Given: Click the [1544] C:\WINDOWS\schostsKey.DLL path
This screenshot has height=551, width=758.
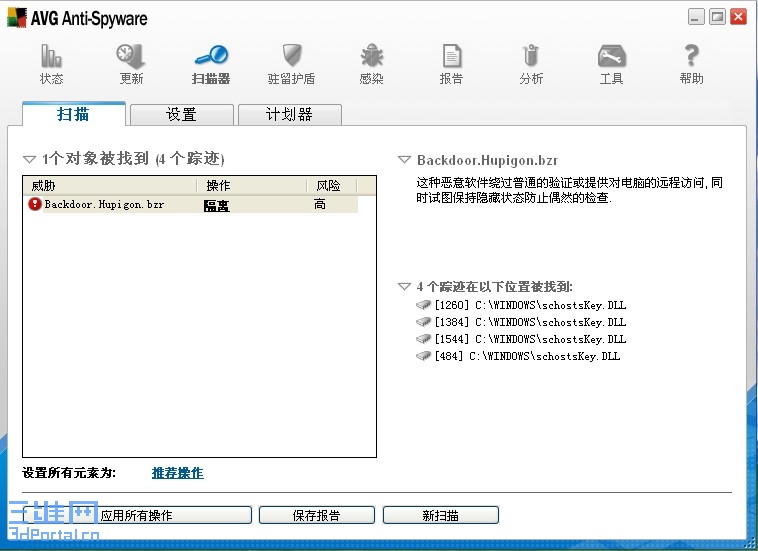Looking at the screenshot, I should click(530, 339).
